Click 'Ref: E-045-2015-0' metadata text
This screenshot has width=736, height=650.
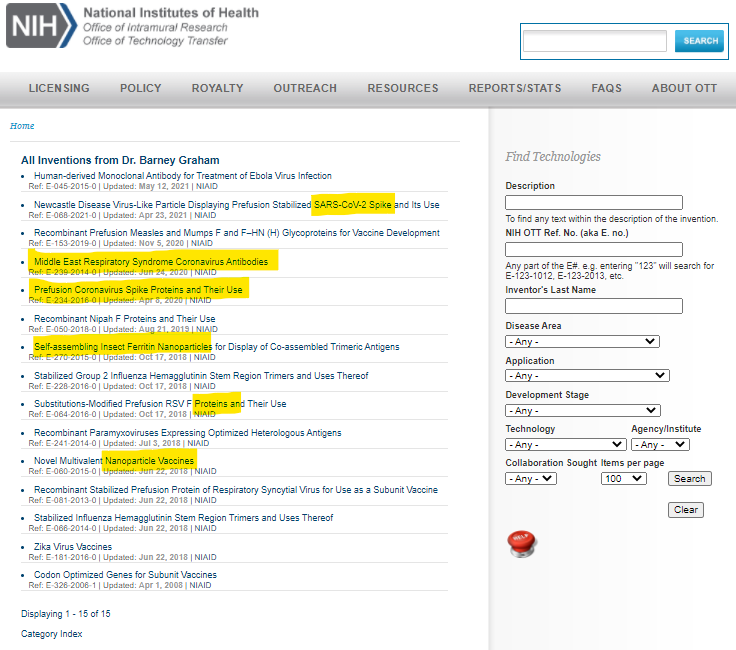click(x=62, y=186)
